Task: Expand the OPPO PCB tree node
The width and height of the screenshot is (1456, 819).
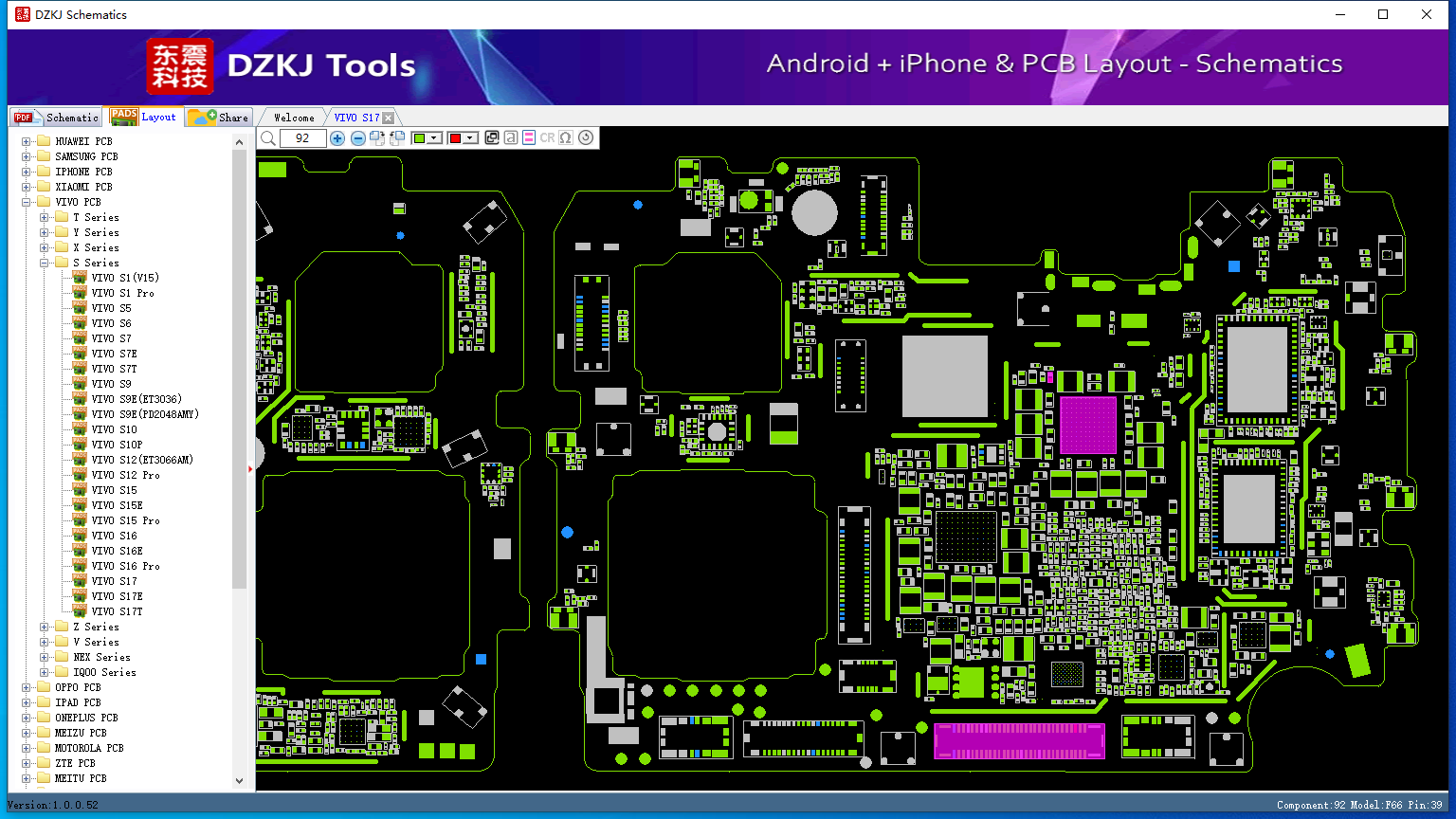Action: [x=27, y=687]
